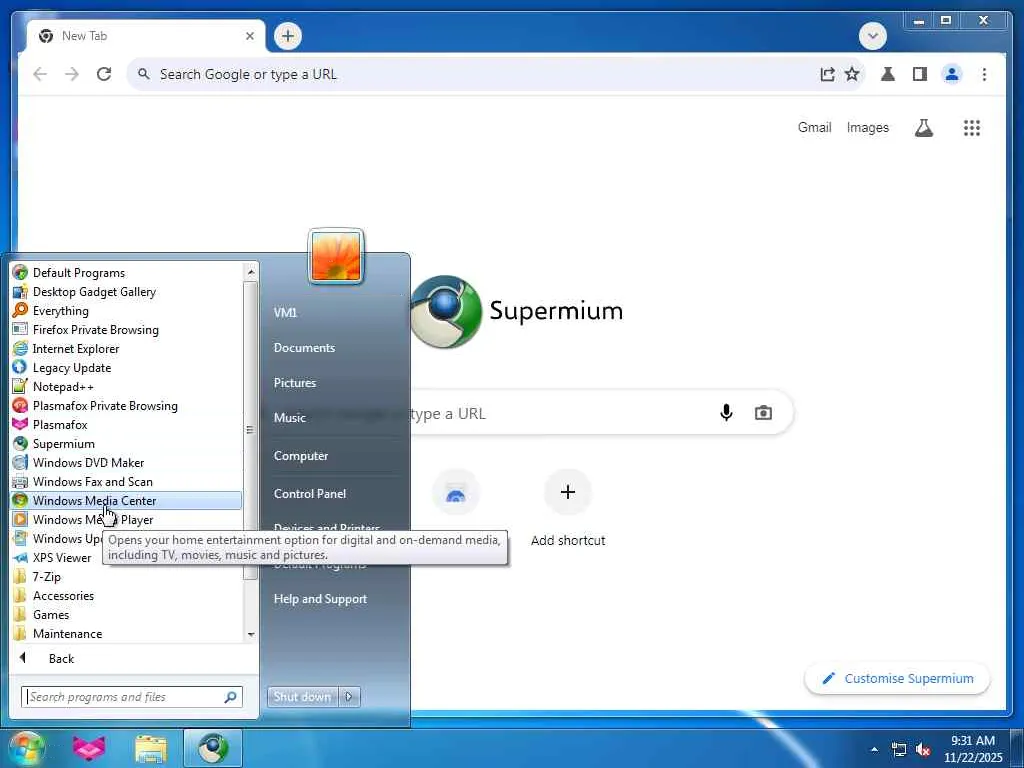
Task: Open the Gmail link
Action: click(x=814, y=128)
